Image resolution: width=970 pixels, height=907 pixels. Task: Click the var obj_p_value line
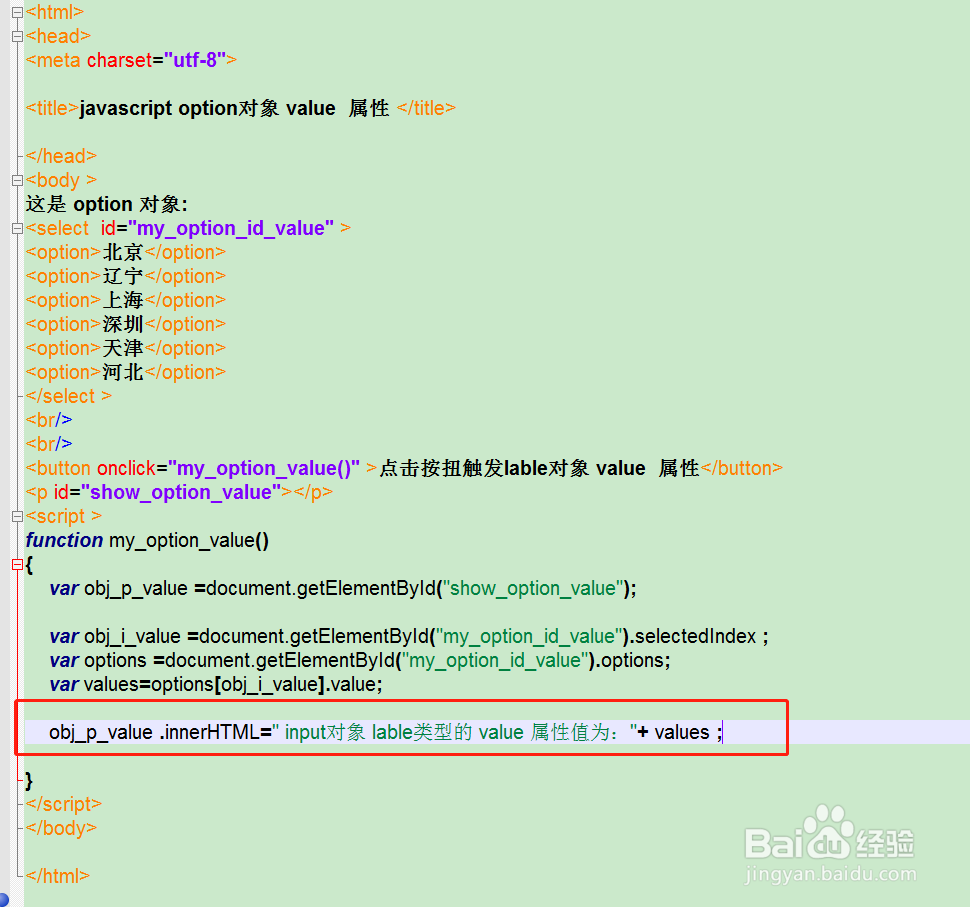point(343,588)
